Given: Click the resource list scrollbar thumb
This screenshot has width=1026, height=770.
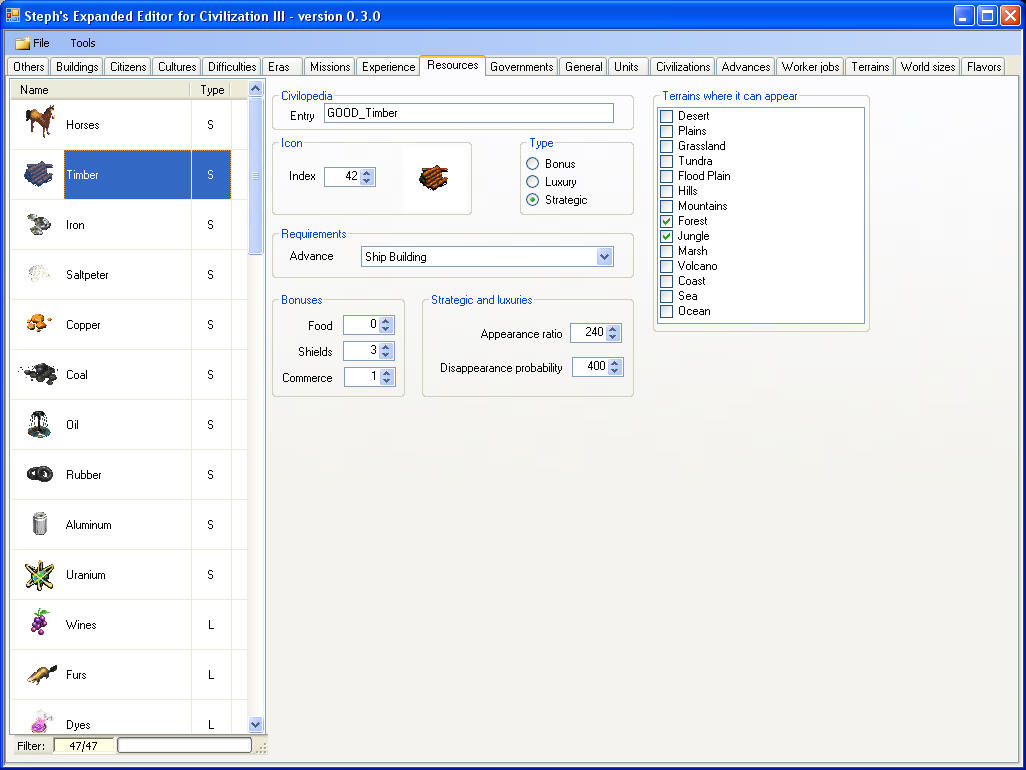Looking at the screenshot, I should pyautogui.click(x=256, y=175).
